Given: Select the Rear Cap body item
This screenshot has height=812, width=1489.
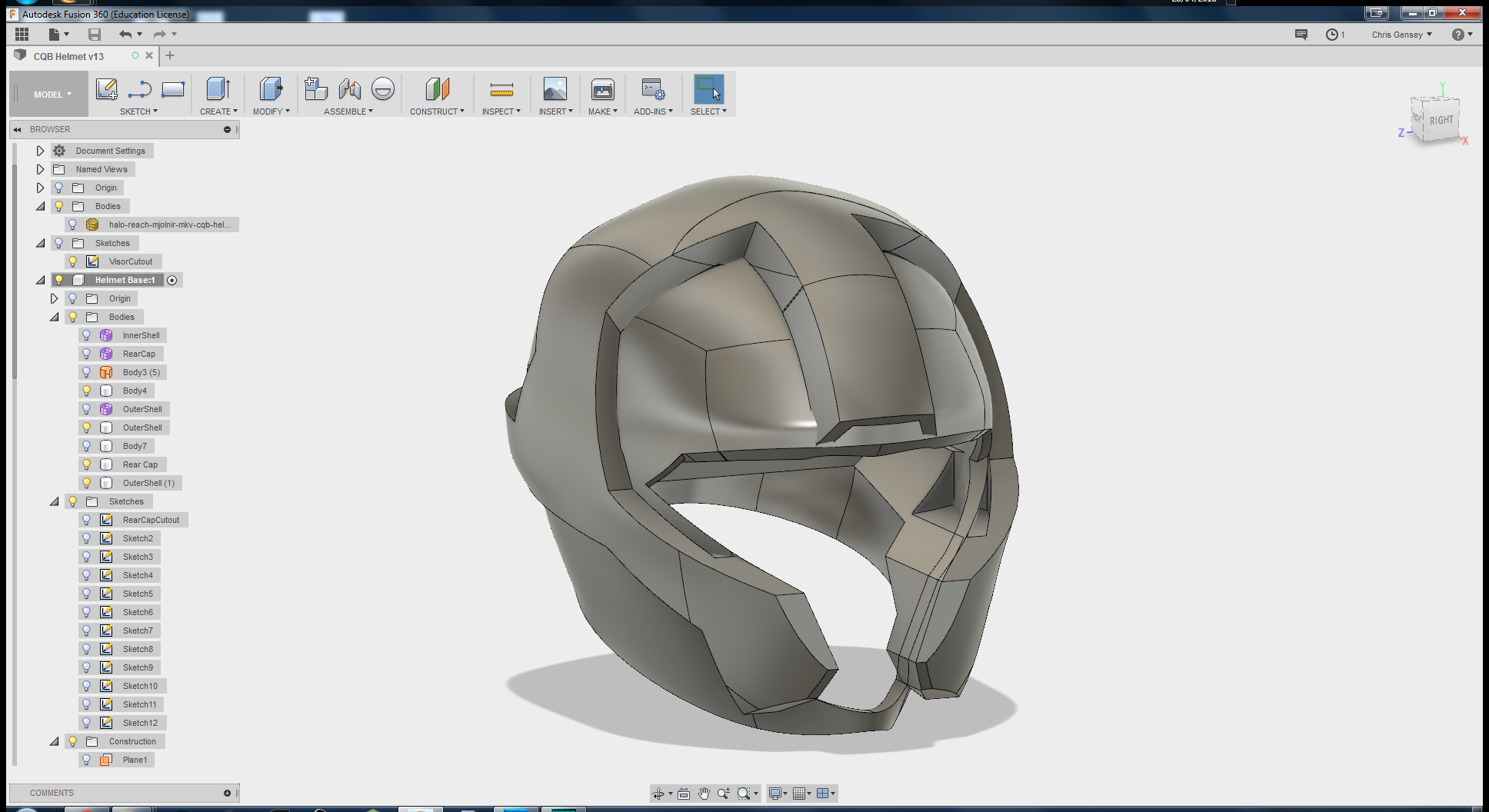Looking at the screenshot, I should [x=140, y=464].
